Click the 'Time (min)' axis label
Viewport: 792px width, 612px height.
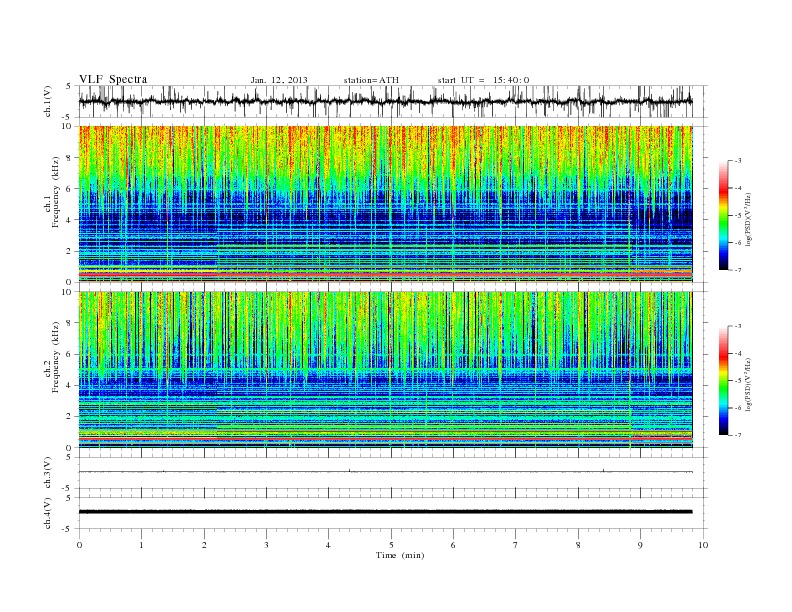pyautogui.click(x=400, y=555)
